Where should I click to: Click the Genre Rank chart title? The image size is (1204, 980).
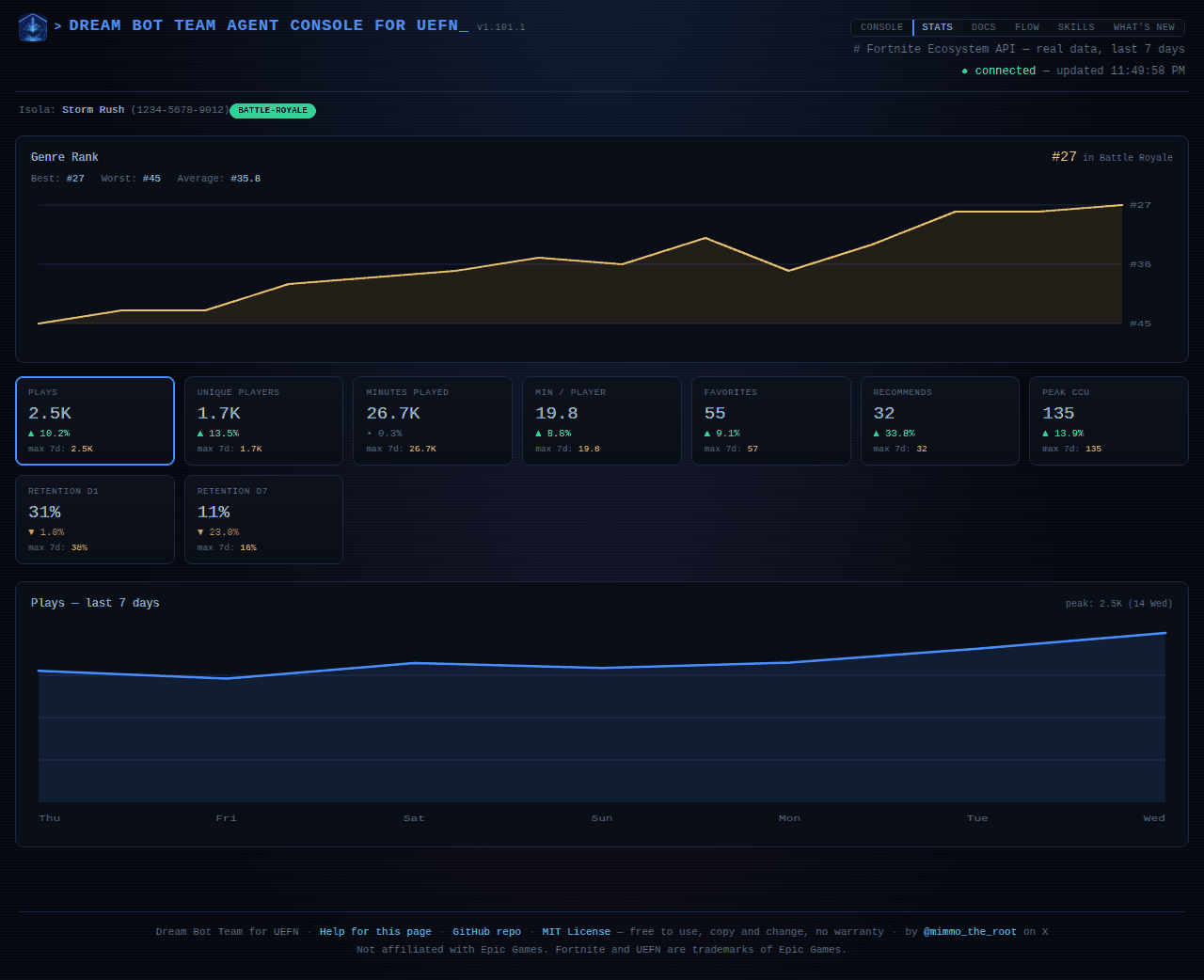[65, 157]
